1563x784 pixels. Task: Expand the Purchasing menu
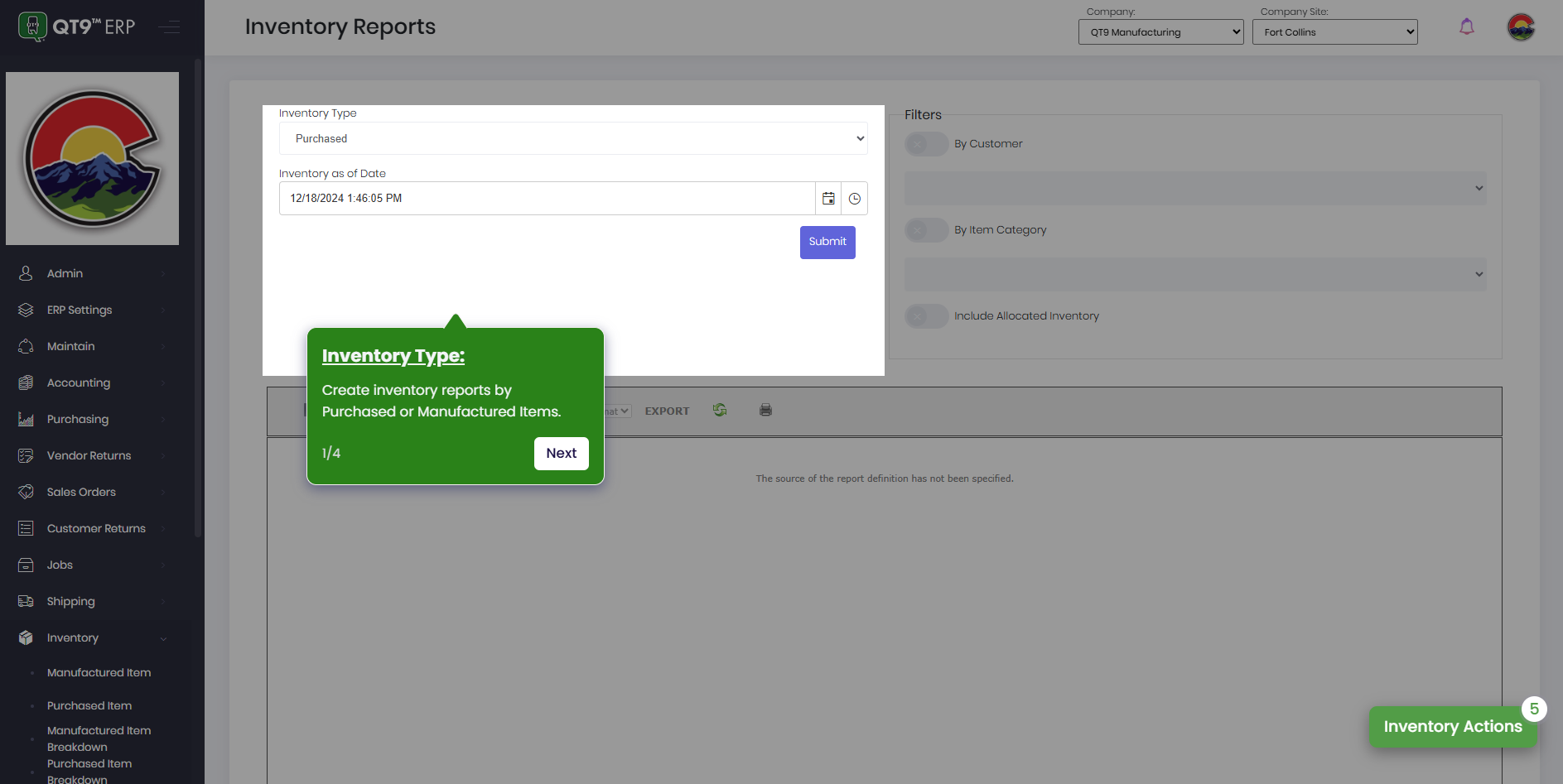coord(78,420)
